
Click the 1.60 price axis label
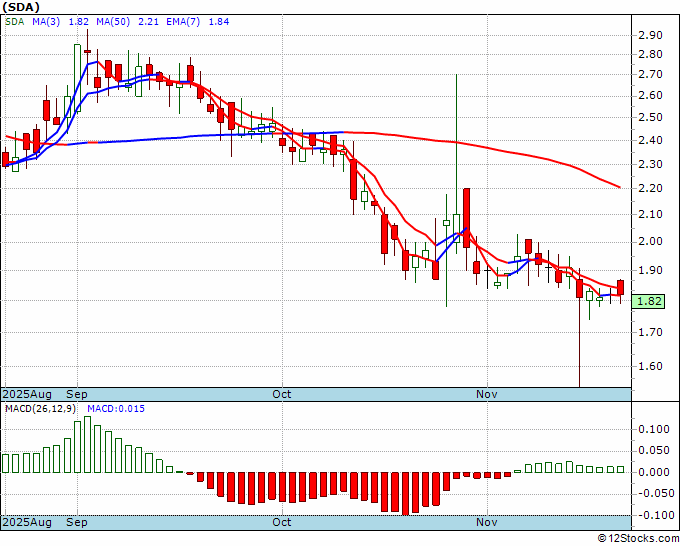pos(650,366)
